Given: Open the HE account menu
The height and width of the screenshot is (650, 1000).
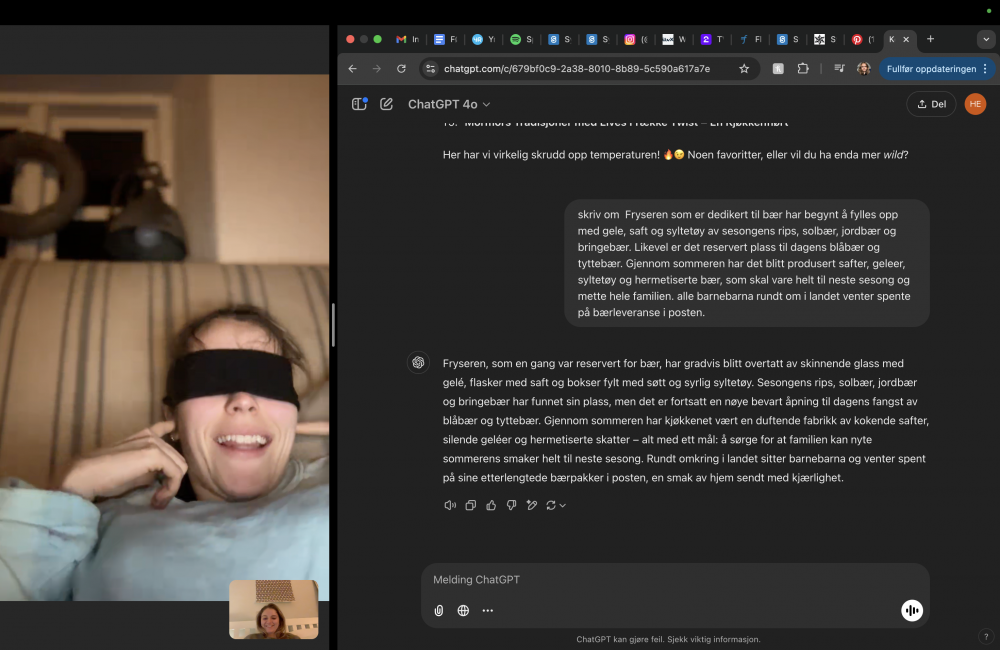Looking at the screenshot, I should click(x=975, y=104).
